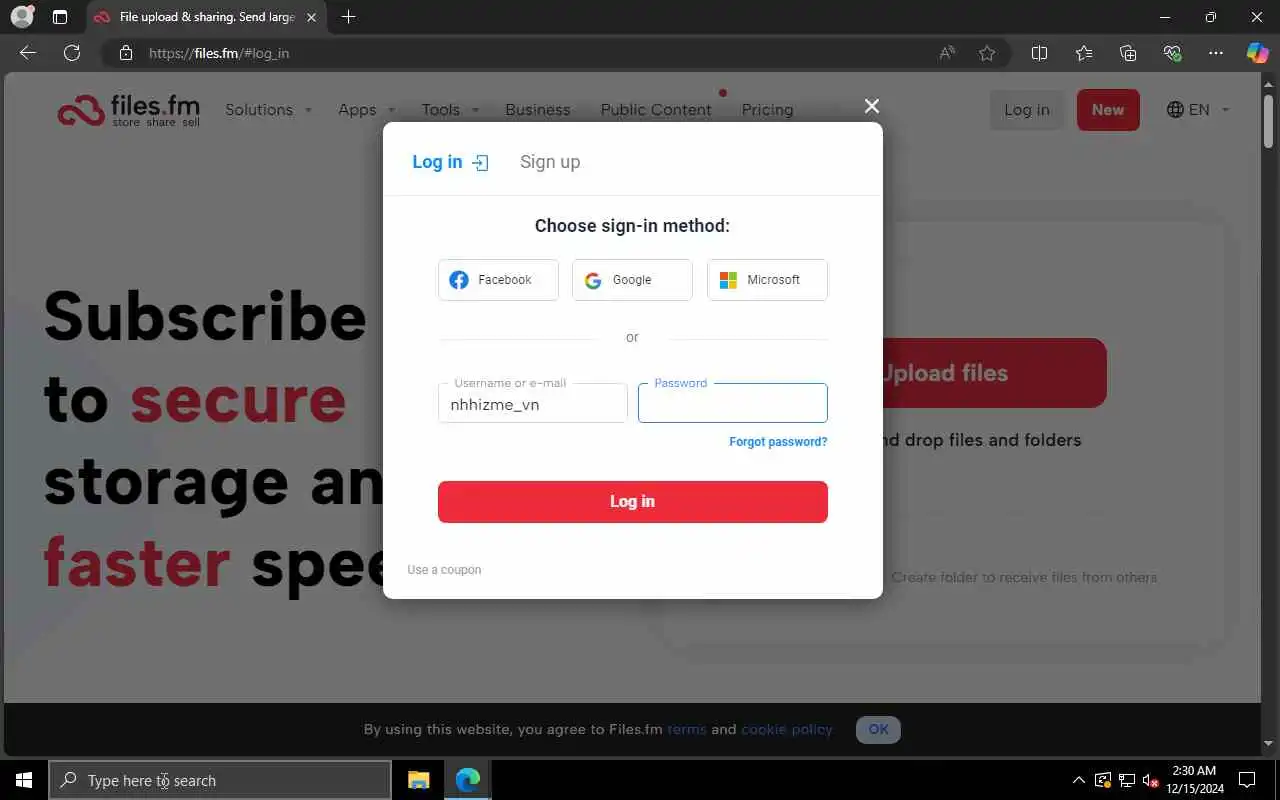This screenshot has width=1280, height=800.
Task: Open split screen view
Action: pos(1039,53)
